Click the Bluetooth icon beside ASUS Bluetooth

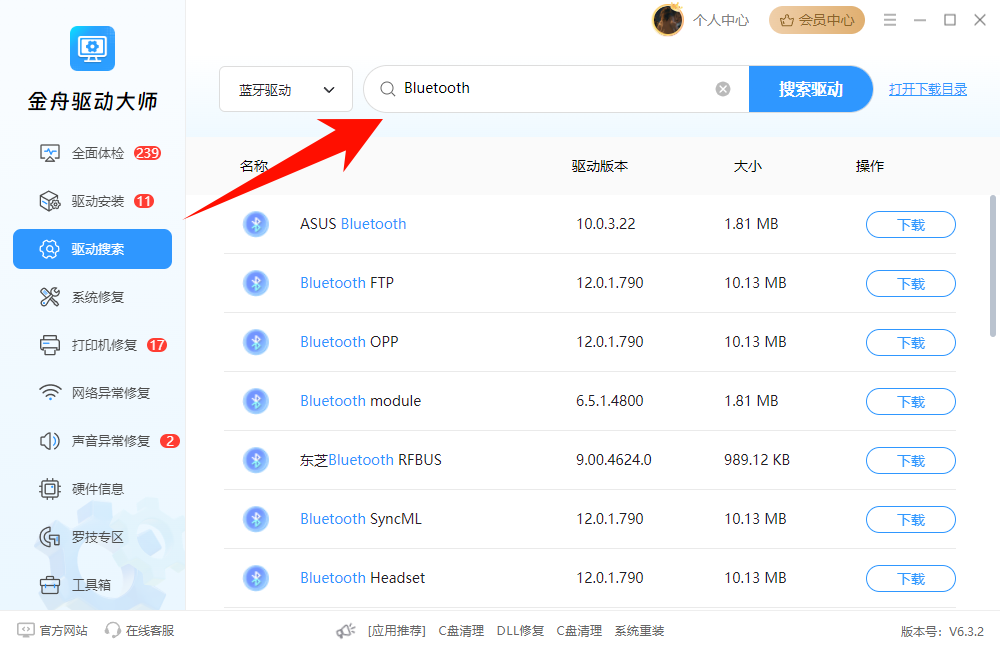[256, 224]
